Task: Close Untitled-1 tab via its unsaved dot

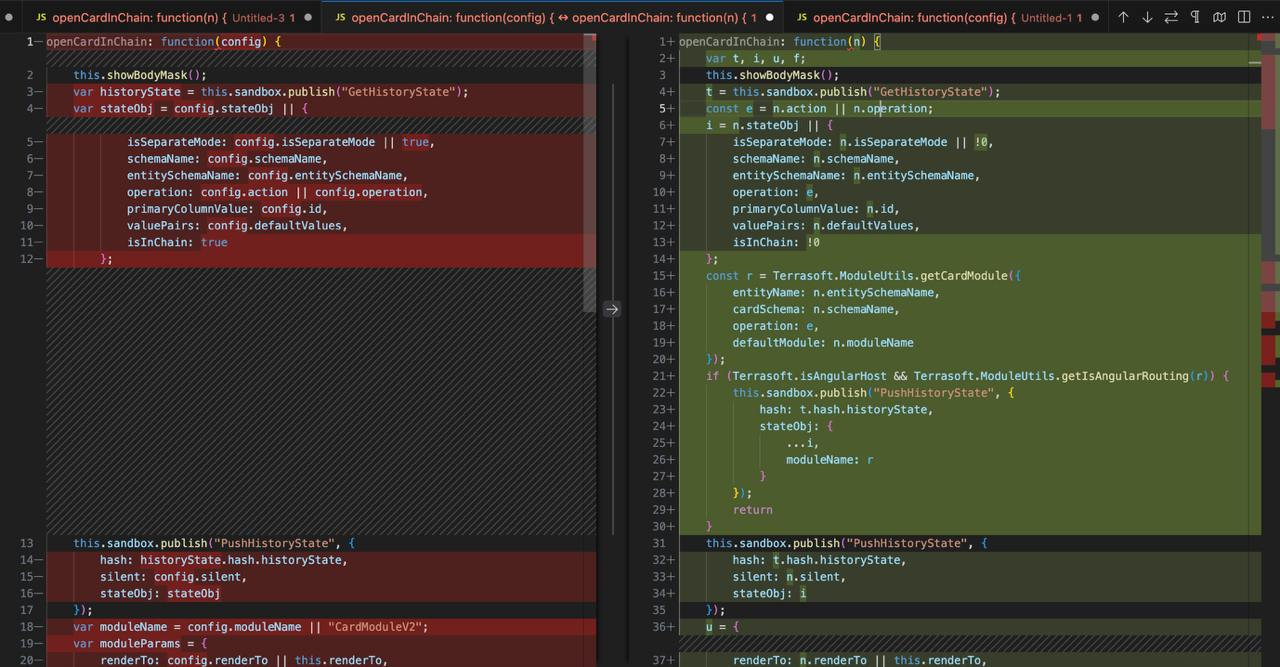Action: click(x=1096, y=18)
